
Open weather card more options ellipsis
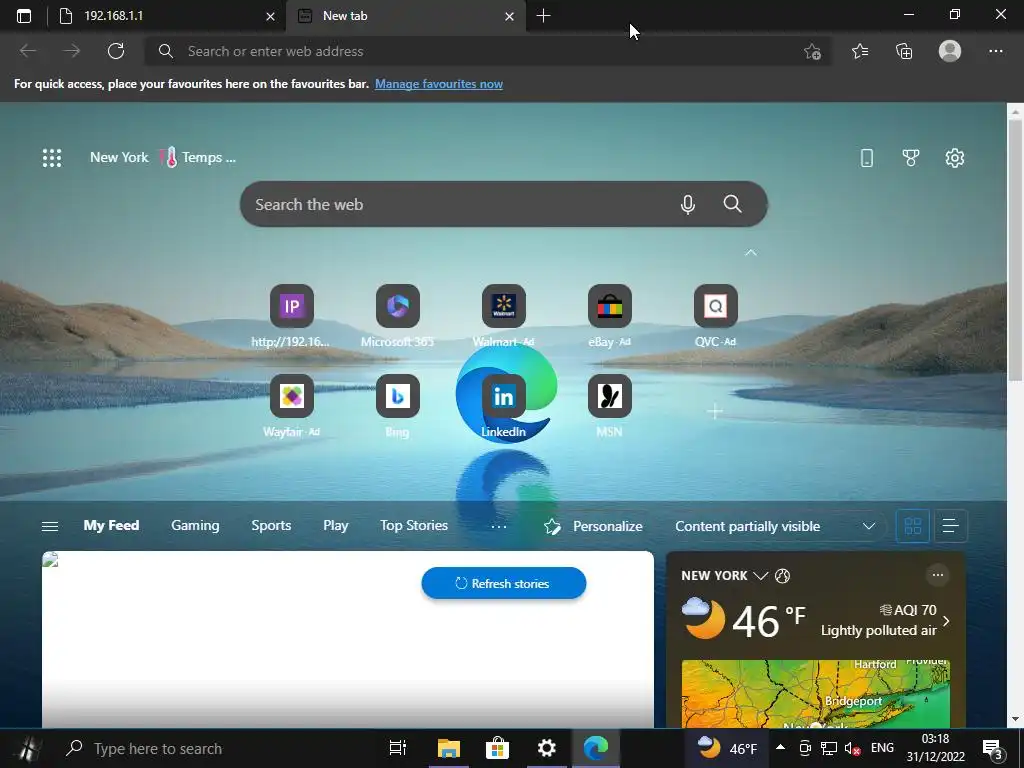tap(937, 575)
